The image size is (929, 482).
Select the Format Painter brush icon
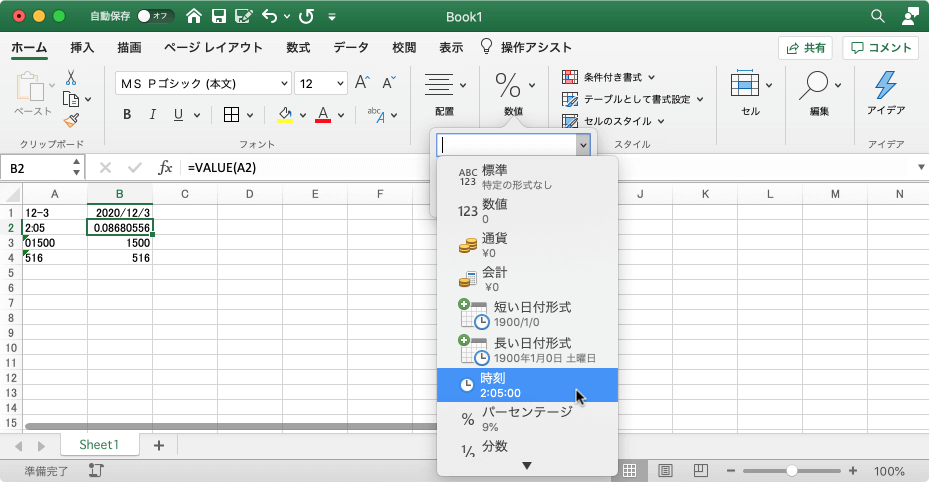pos(72,120)
